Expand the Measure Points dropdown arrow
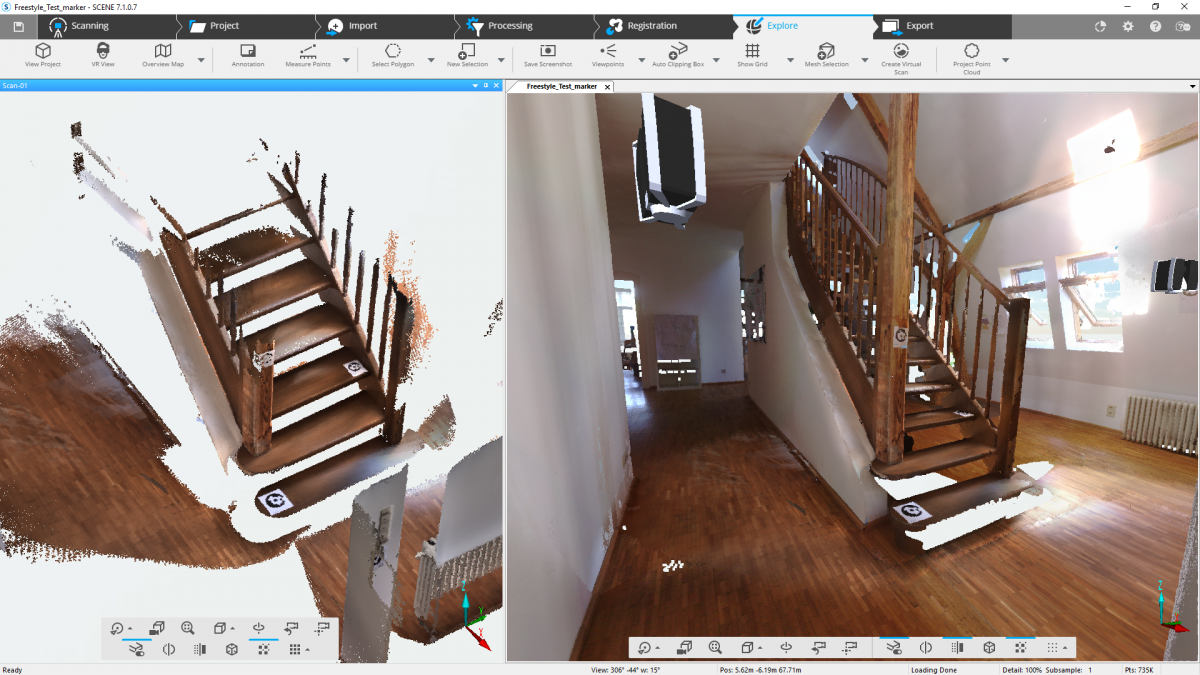This screenshot has width=1200, height=675. 346,60
